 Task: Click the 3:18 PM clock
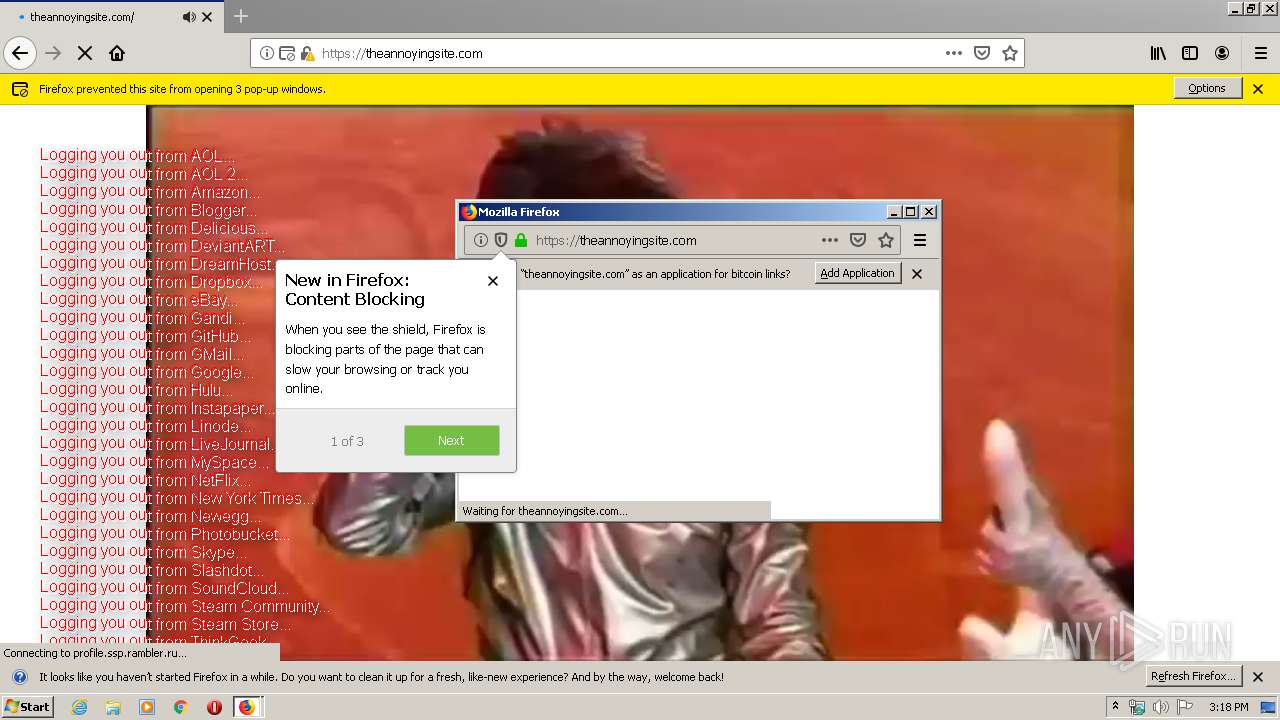(x=1228, y=707)
